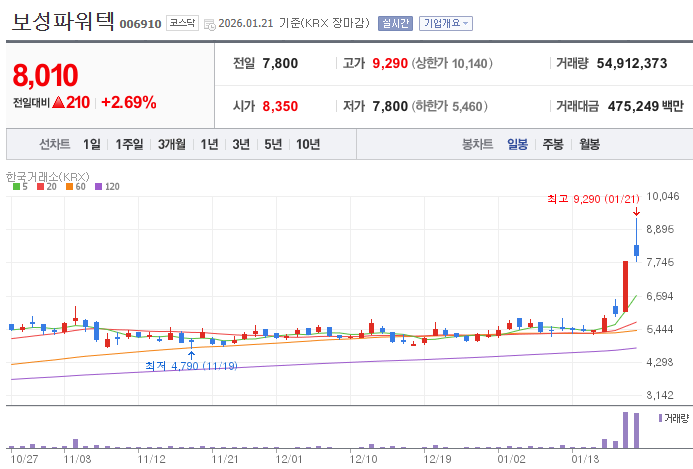Click the 11/03 date axis label

[77, 459]
